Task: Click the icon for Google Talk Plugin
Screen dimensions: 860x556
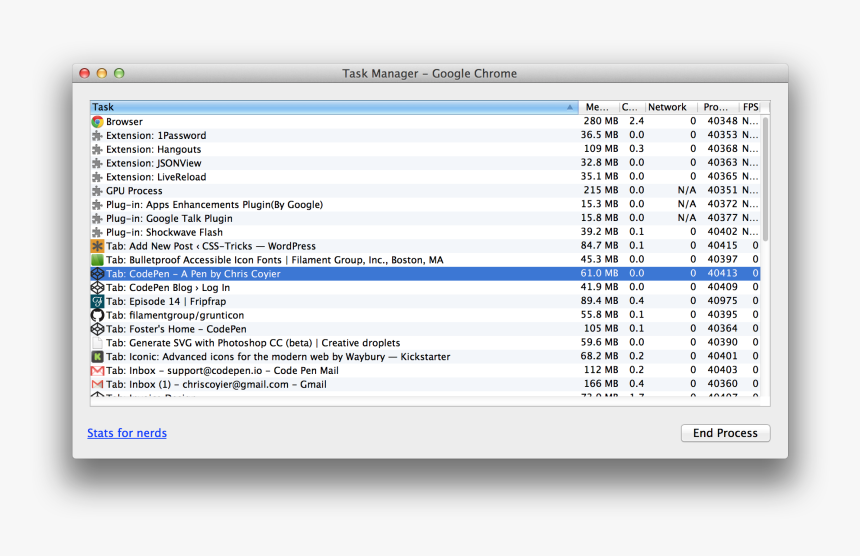Action: (97, 218)
